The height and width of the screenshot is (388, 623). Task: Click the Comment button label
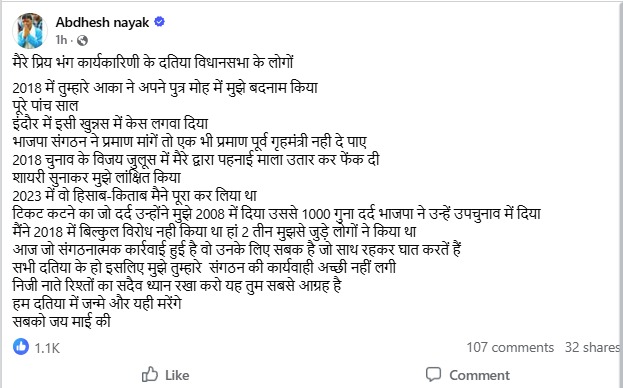pyautogui.click(x=479, y=375)
